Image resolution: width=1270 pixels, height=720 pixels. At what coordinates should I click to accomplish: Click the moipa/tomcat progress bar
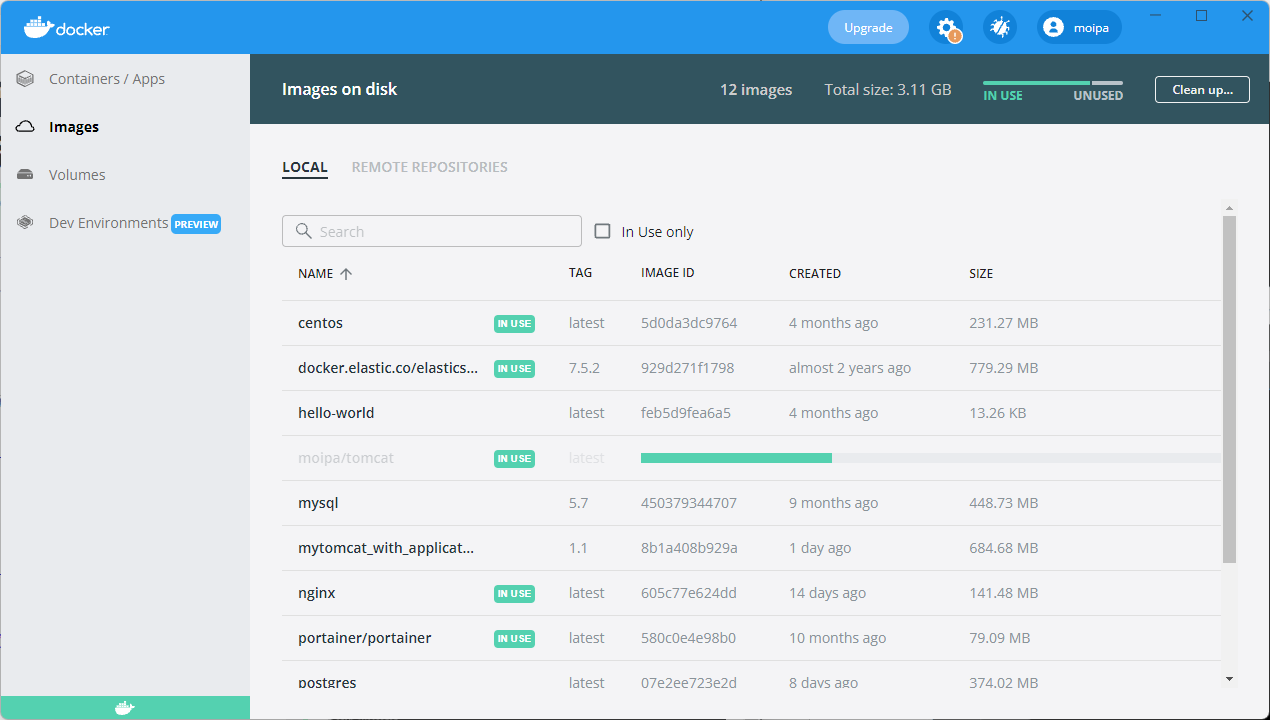[x=930, y=458]
